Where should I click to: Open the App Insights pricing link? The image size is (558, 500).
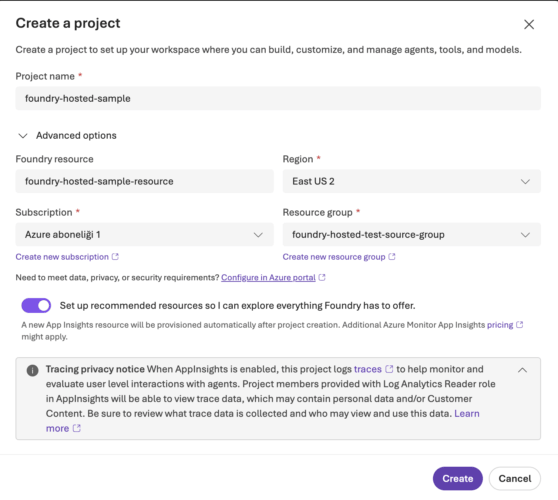500,325
